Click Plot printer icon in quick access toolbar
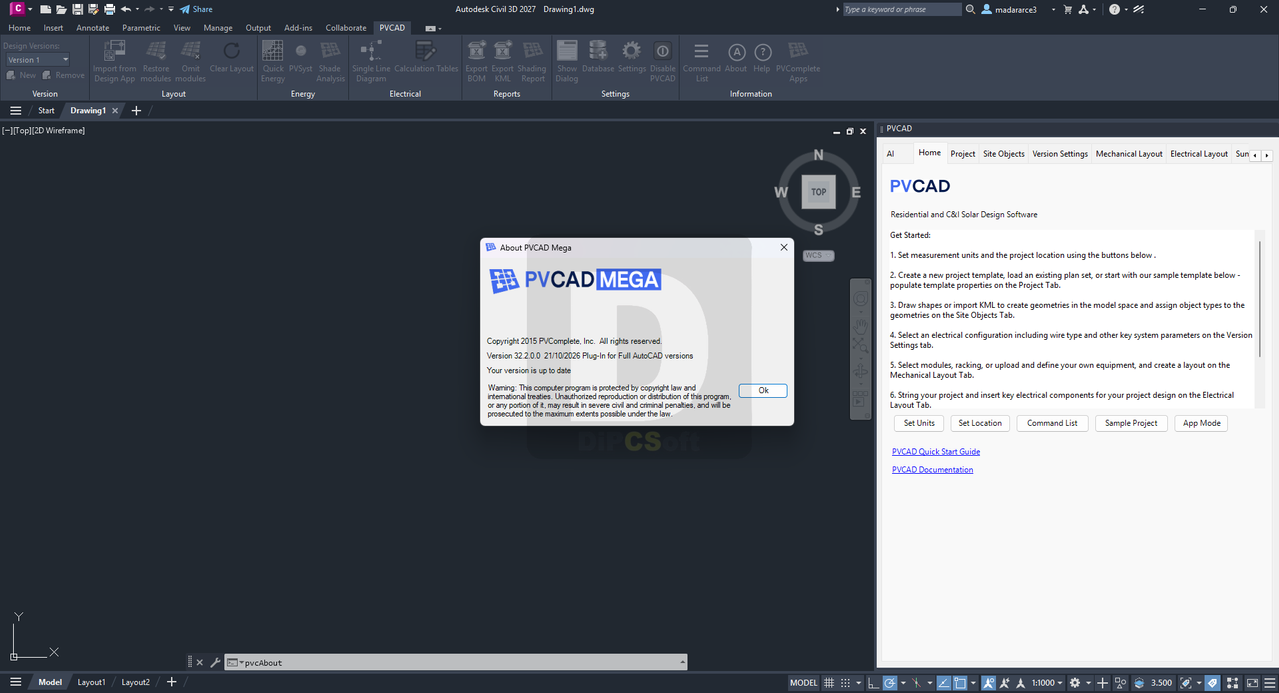 (x=109, y=9)
